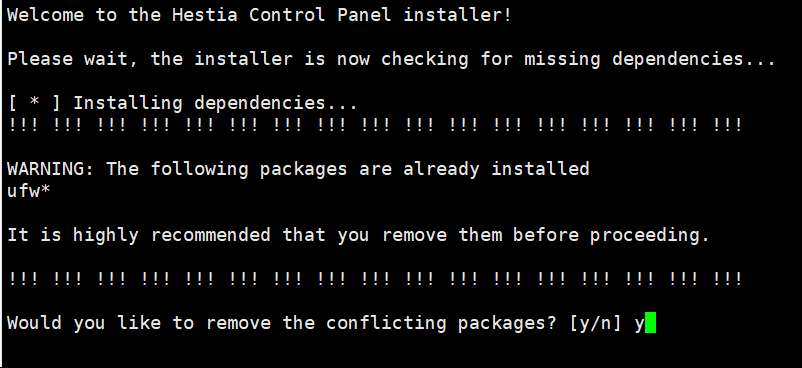Click the 'installer!' word on first line
The image size is (802, 368).
tap(457, 15)
